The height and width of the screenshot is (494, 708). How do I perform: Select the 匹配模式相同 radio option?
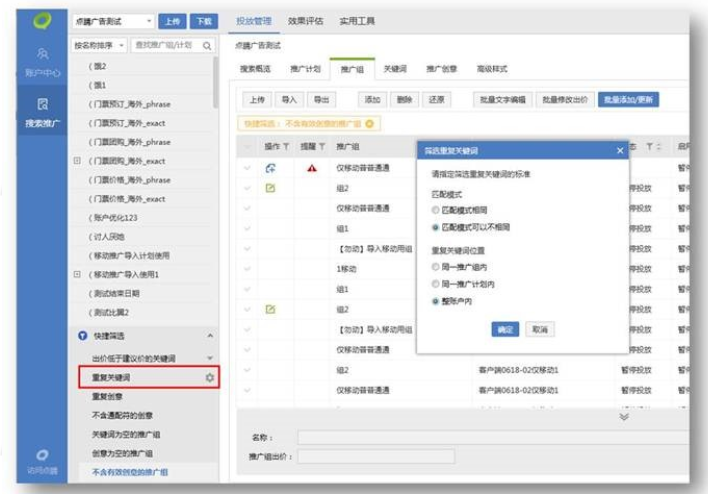coord(435,210)
